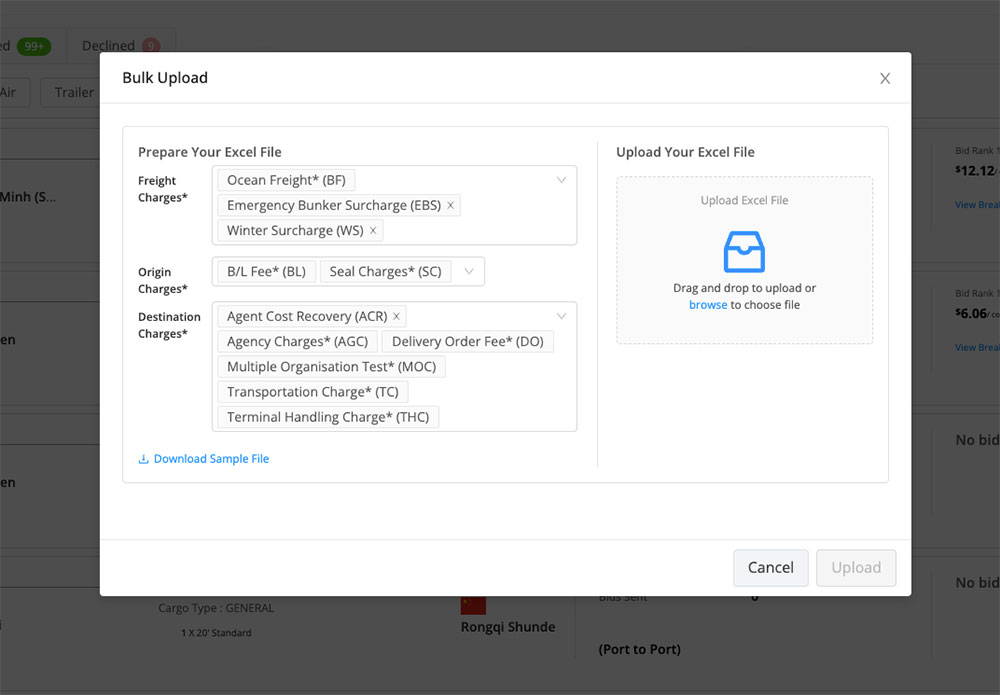Cancel the bulk upload

pos(770,567)
